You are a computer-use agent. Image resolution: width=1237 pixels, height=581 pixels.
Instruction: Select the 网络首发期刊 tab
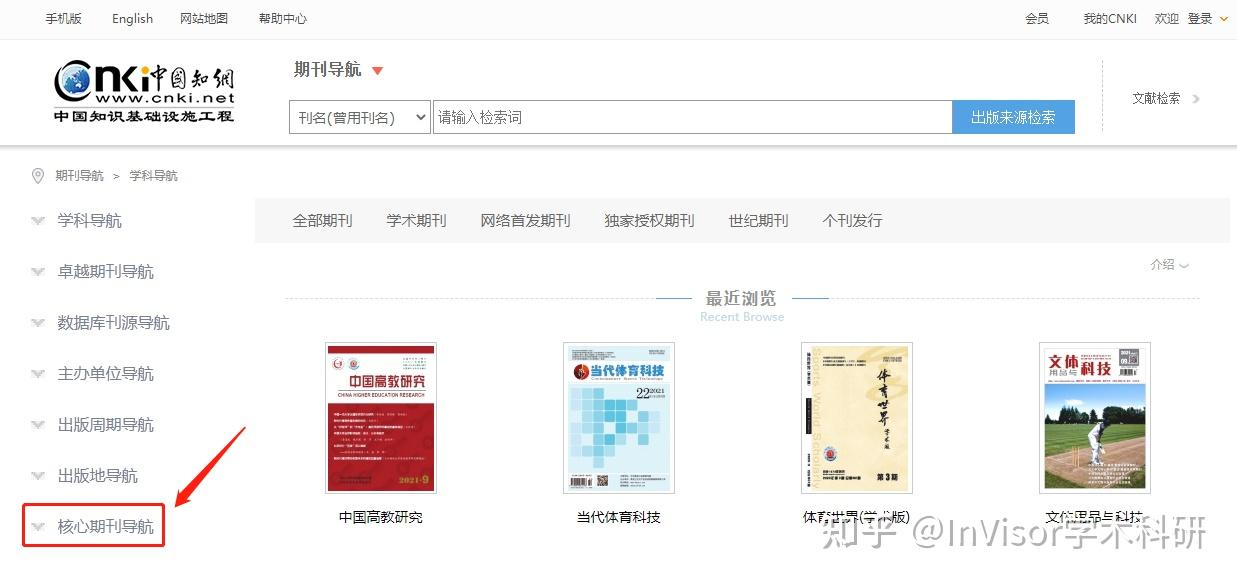coord(525,221)
